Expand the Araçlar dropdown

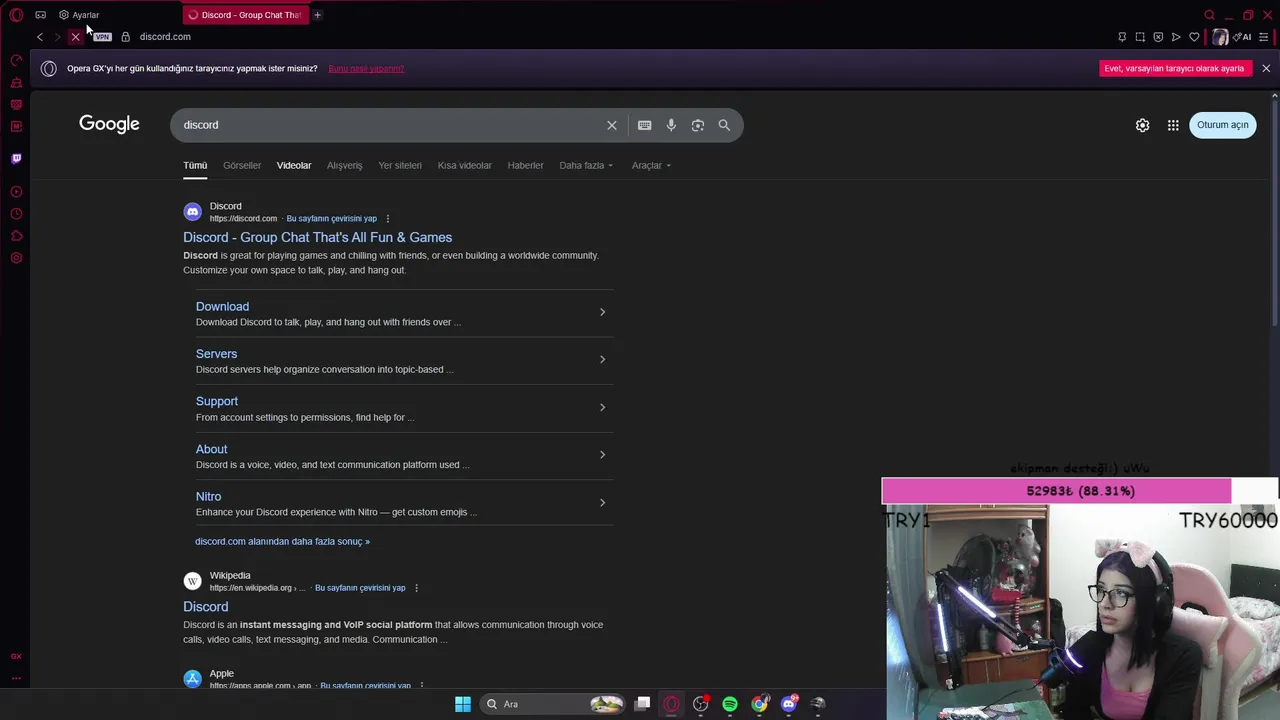coord(651,166)
